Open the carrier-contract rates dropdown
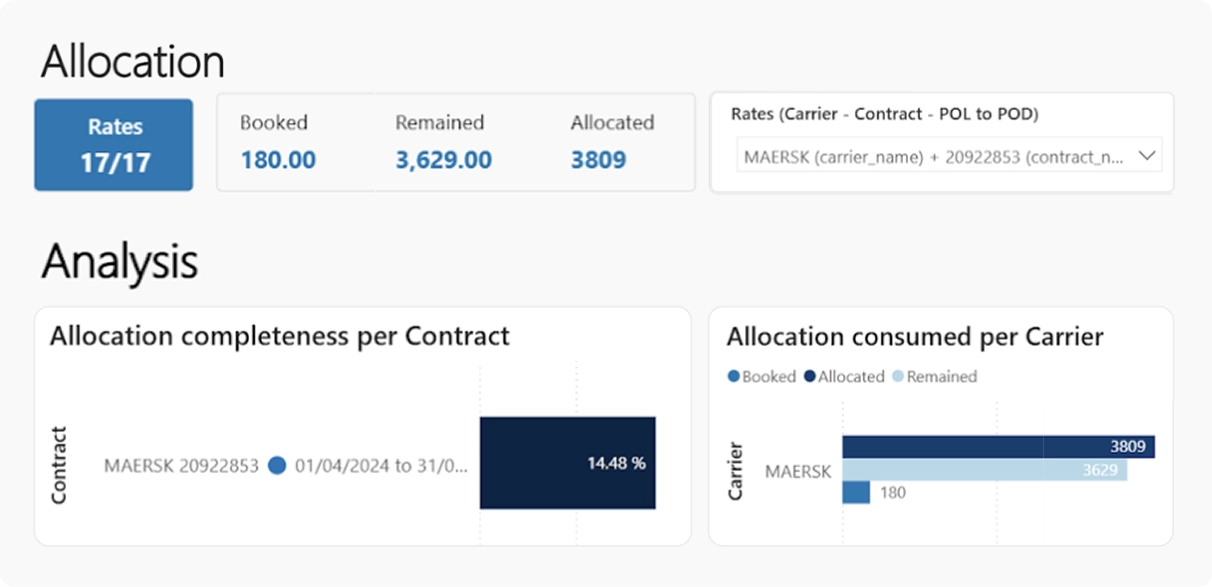The width and height of the screenshot is (1212, 587). pos(948,156)
